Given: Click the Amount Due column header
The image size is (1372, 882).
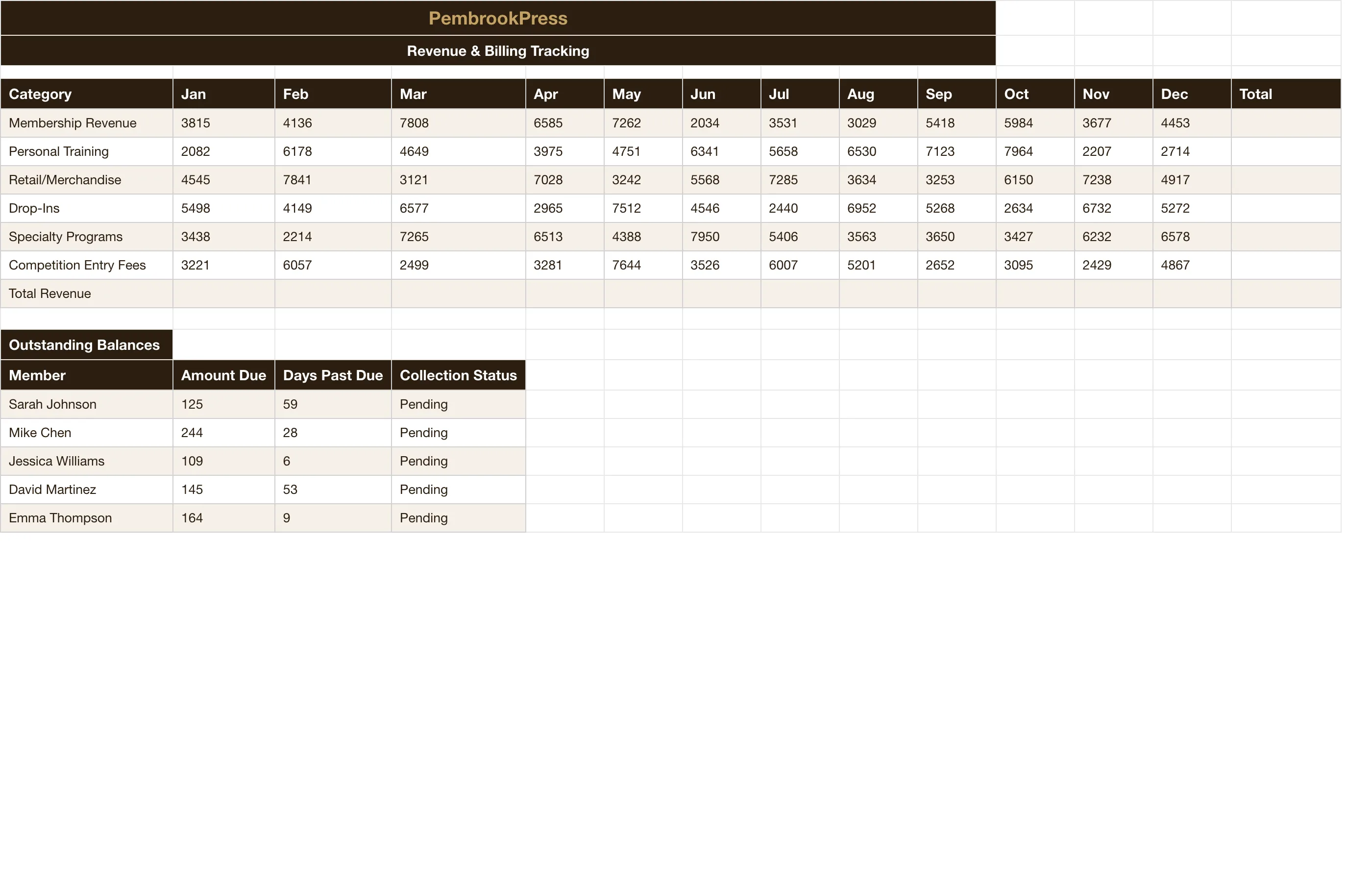Looking at the screenshot, I should coord(223,375).
